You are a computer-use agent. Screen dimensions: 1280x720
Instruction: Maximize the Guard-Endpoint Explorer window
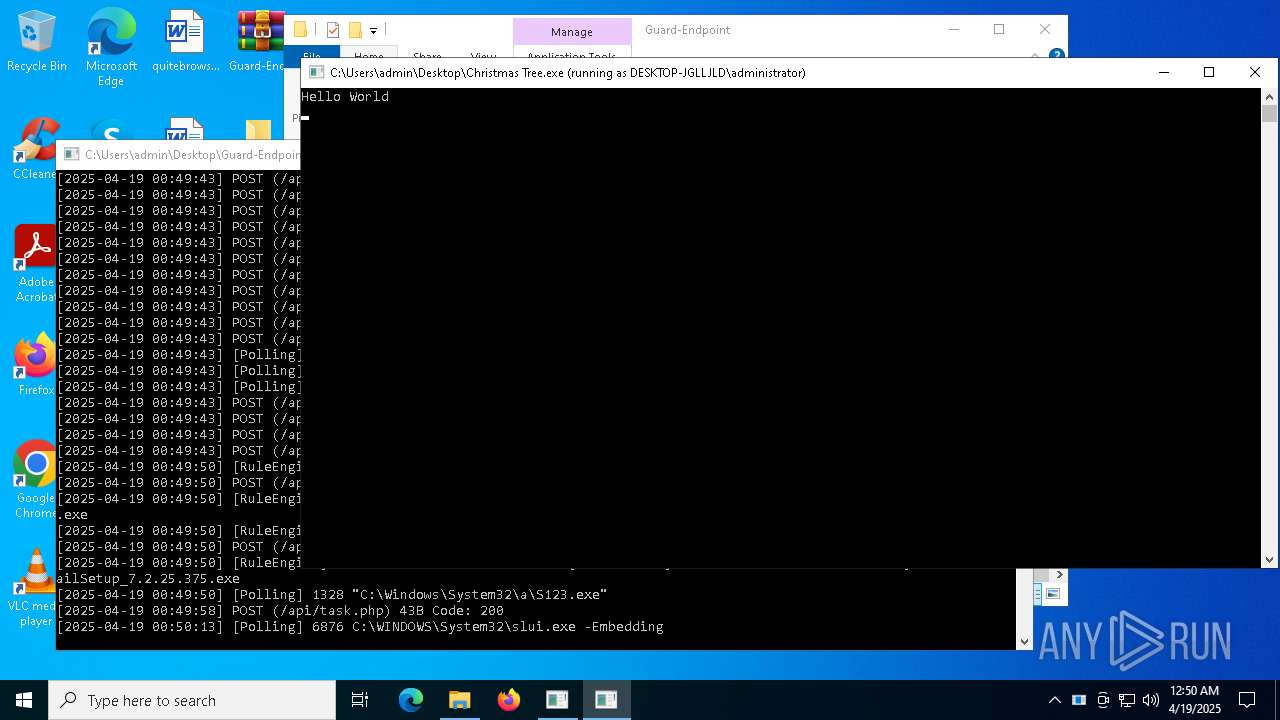pos(999,29)
